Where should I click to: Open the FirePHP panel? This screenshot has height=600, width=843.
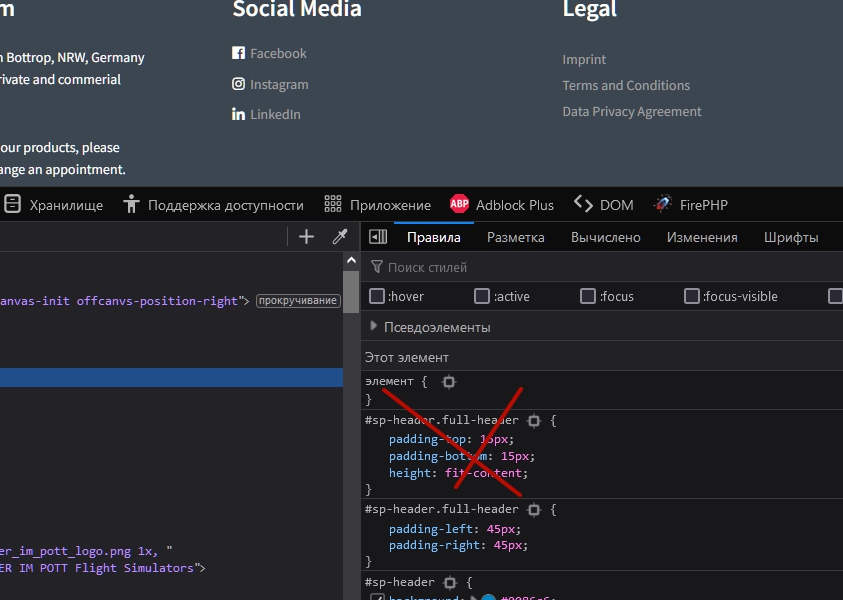[691, 205]
